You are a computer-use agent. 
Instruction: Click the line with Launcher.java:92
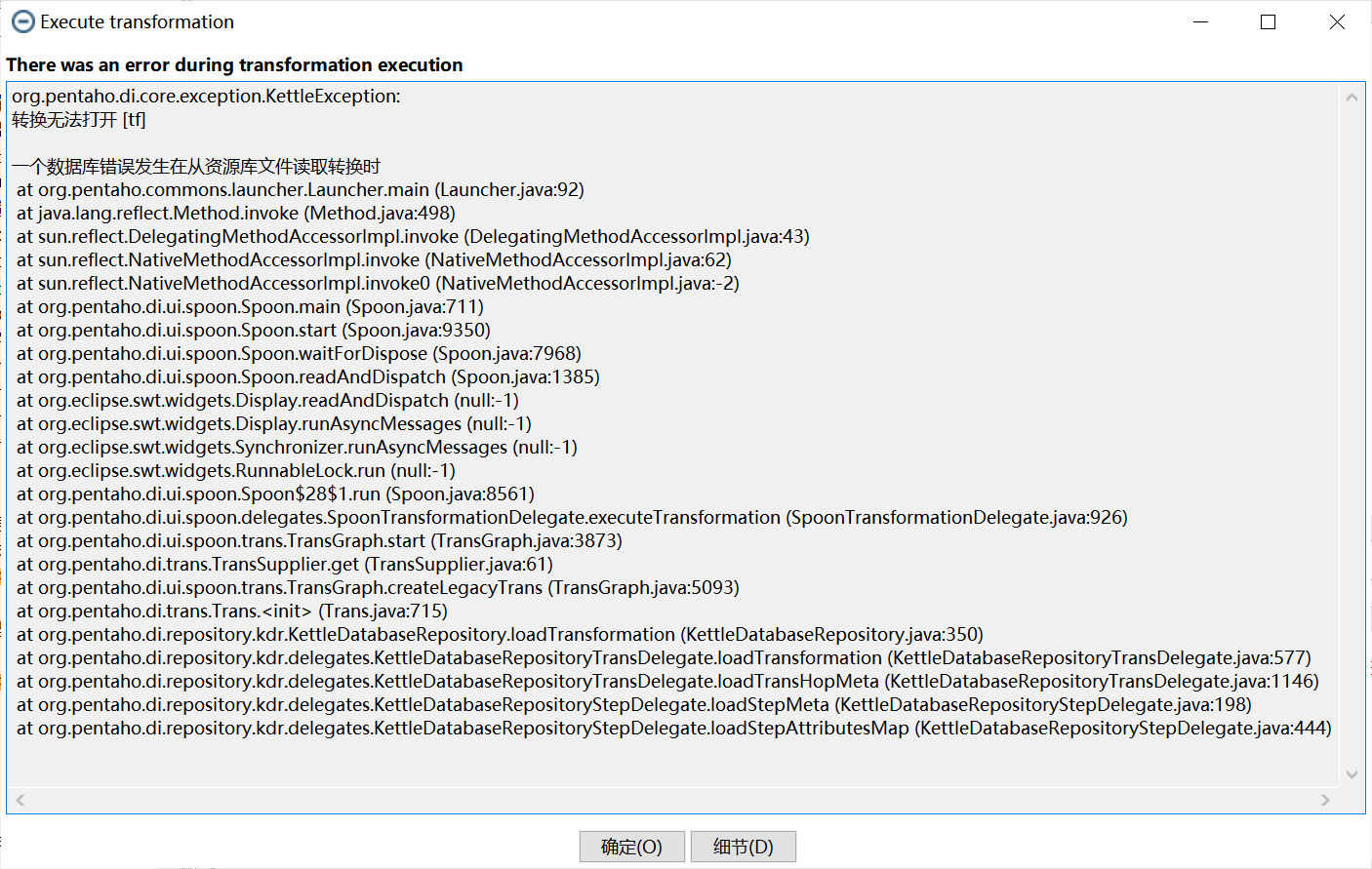click(x=301, y=190)
